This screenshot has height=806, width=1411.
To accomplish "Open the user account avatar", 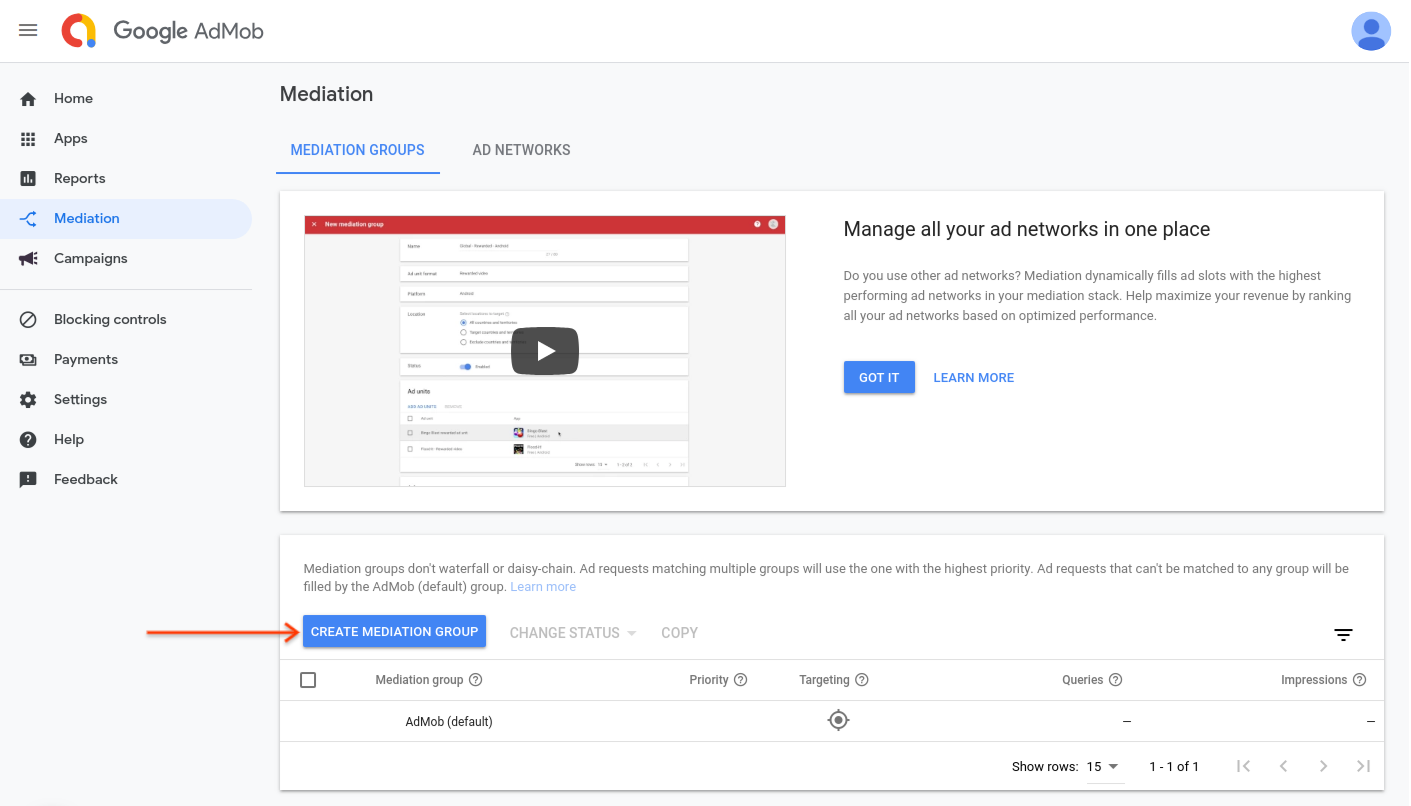I will 1371,31.
